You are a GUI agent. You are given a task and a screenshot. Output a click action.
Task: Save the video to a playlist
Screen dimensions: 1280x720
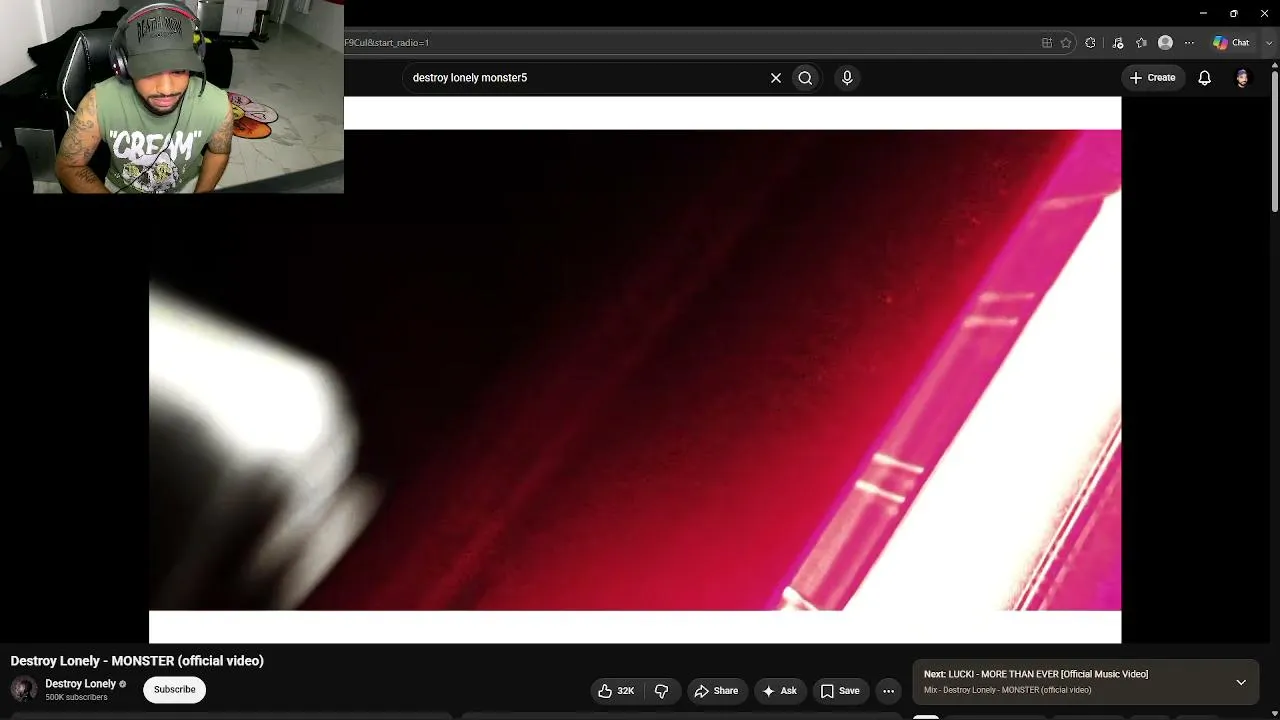840,691
